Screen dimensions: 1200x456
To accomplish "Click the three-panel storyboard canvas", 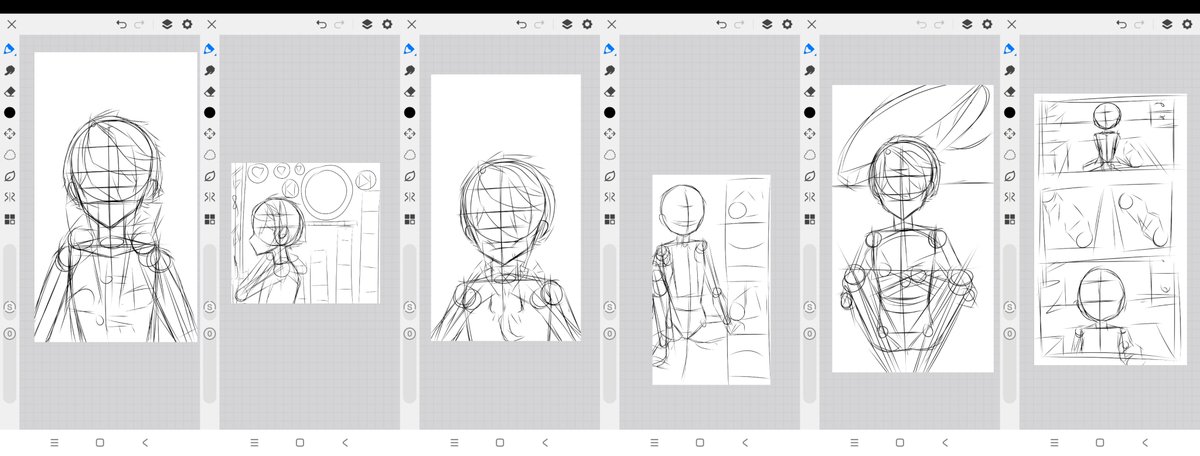I will (x=1108, y=230).
